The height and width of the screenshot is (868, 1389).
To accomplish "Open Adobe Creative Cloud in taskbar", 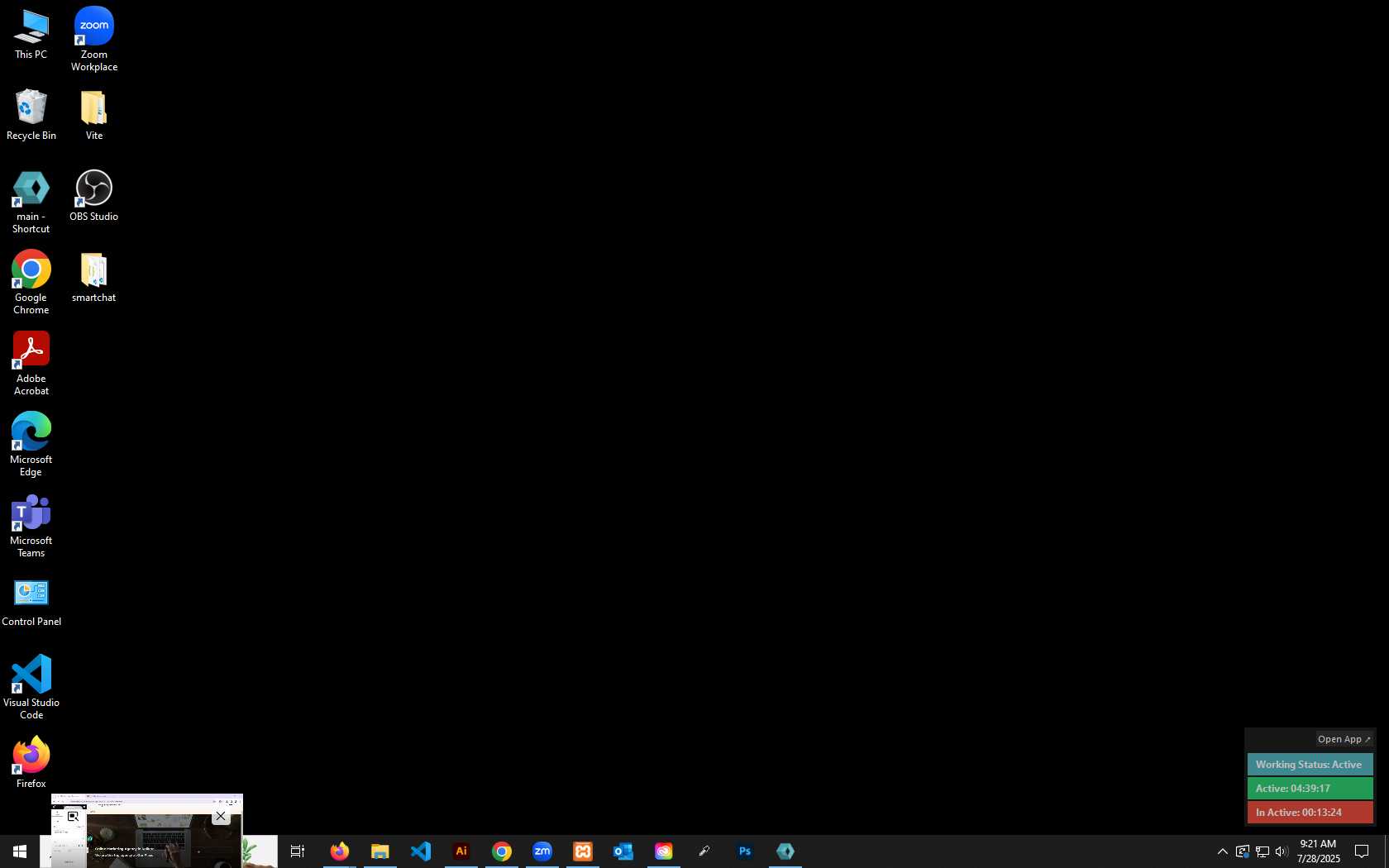I will [664, 851].
